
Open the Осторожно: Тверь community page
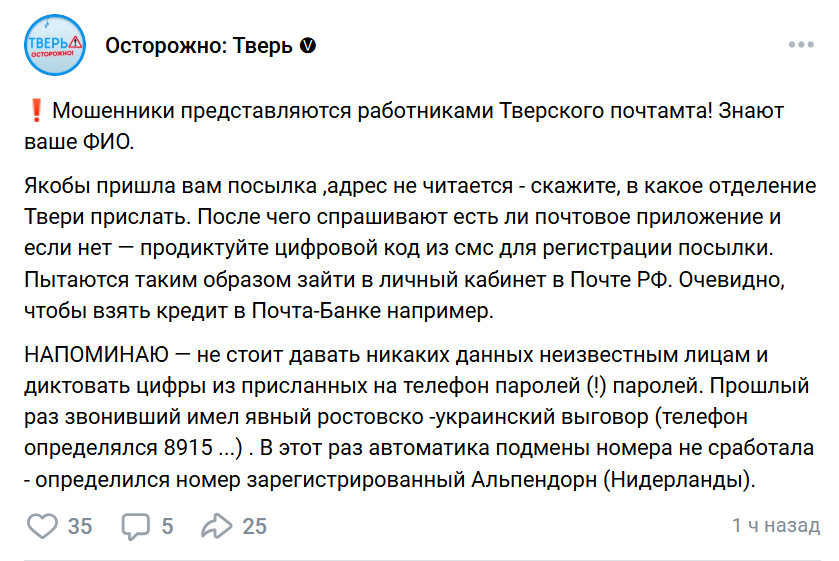(199, 46)
